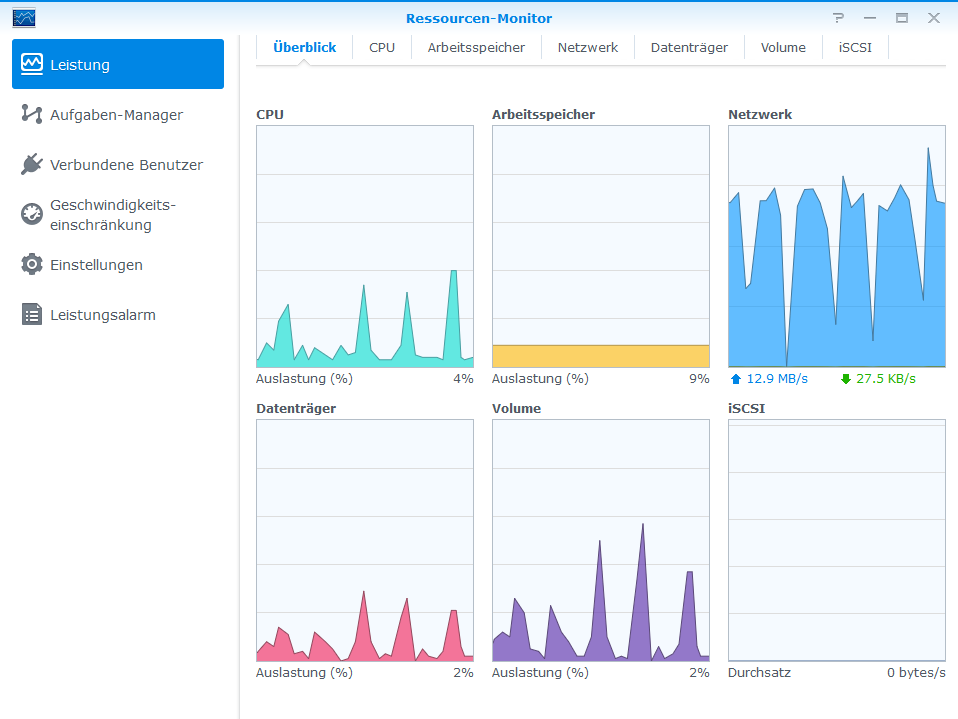Open Aufgaben-Manager in the sidebar
This screenshot has height=719, width=958.
coord(118,114)
